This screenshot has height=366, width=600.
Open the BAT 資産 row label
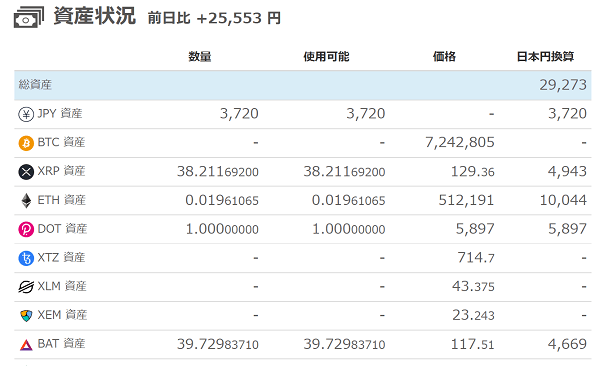tap(61, 343)
